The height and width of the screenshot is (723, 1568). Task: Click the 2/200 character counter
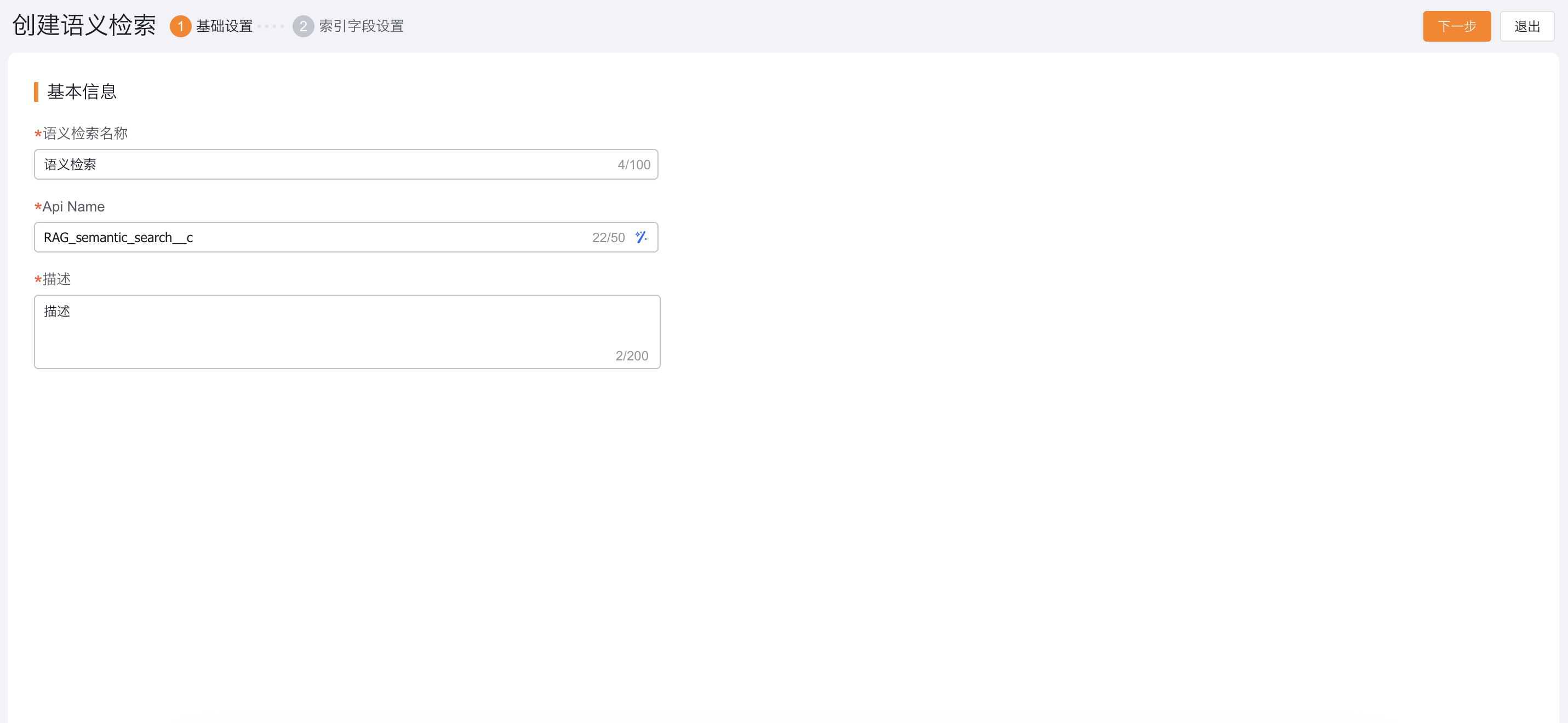click(x=631, y=356)
